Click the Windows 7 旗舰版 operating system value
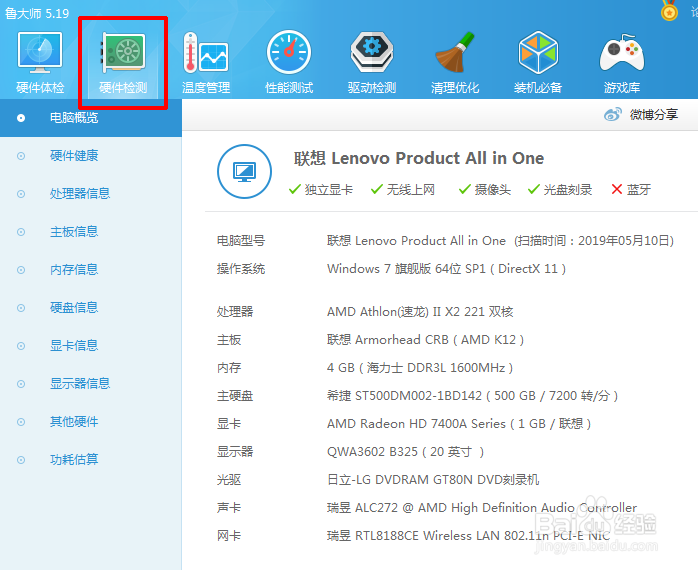698x570 pixels. (446, 269)
